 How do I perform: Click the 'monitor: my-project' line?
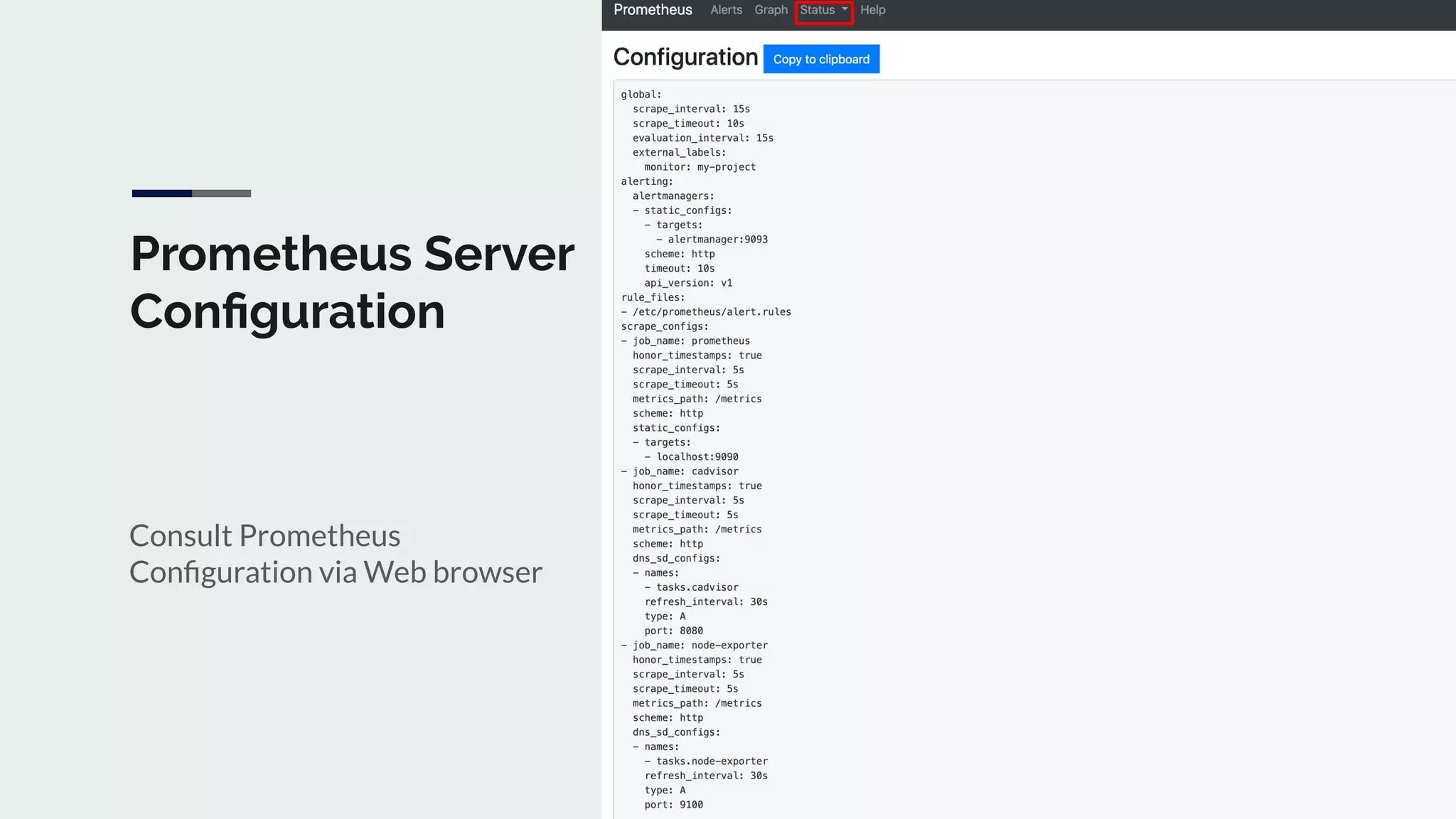700,167
